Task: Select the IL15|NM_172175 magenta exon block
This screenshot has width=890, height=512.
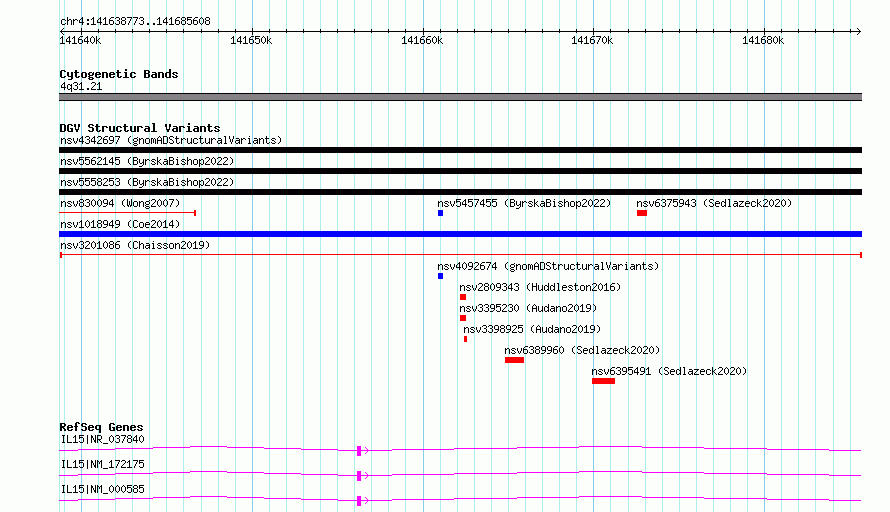Action: pyautogui.click(x=359, y=476)
